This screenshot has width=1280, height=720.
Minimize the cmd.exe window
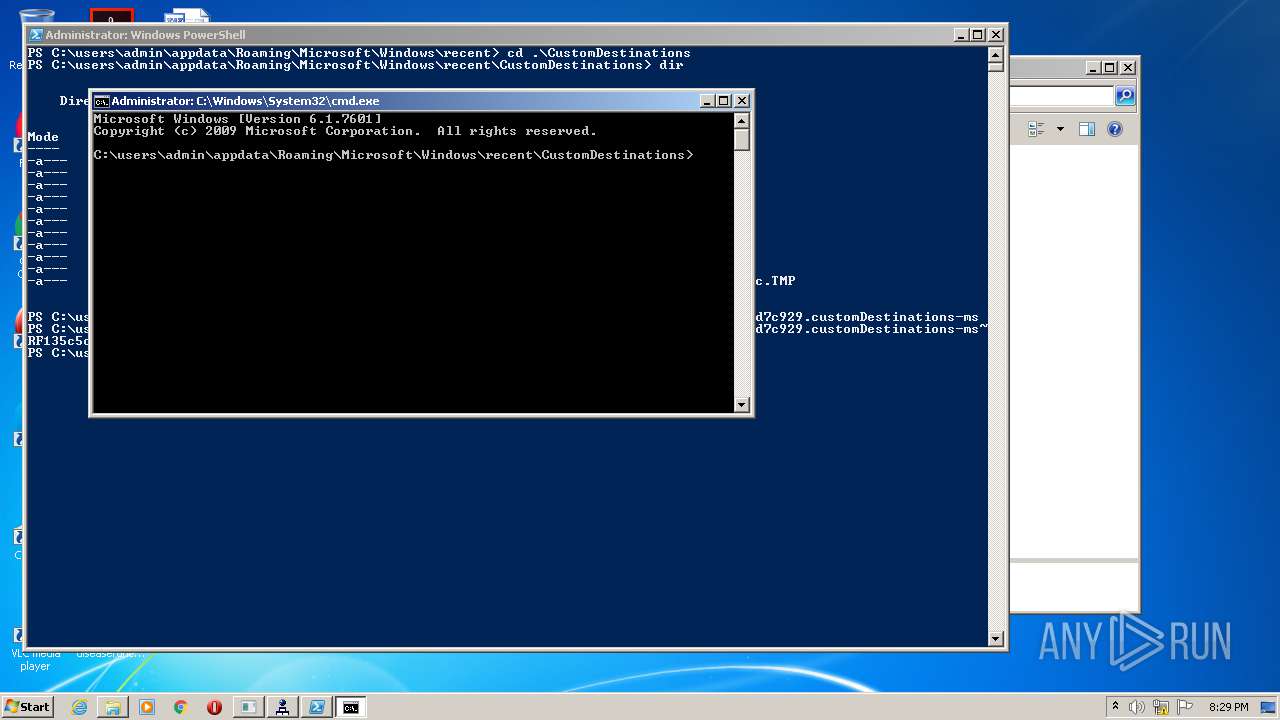coord(707,101)
